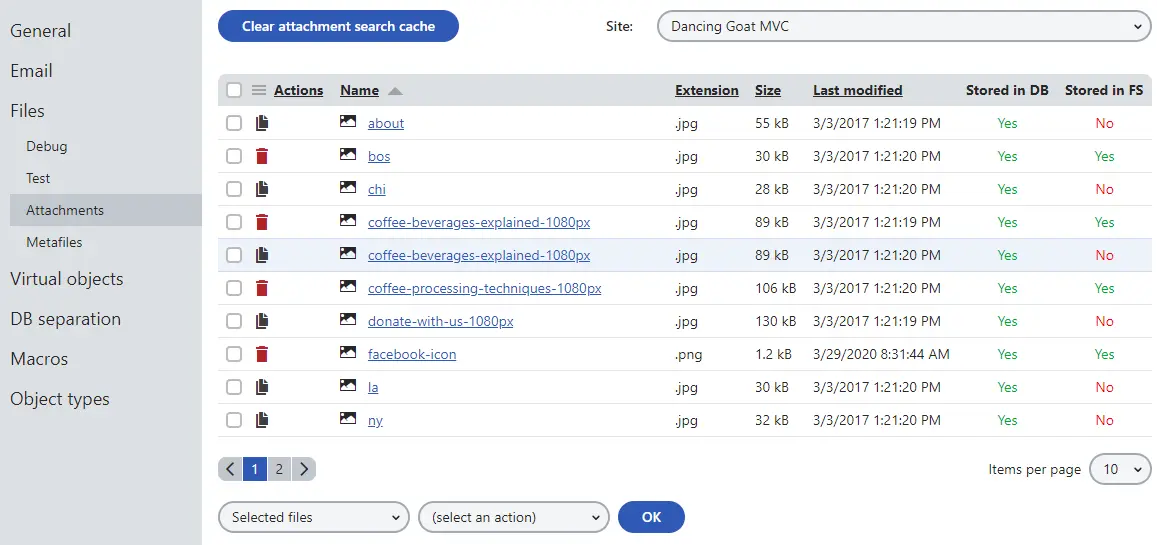Toggle the select-all checkbox in table header
Viewport: 1157px width, 545px height.
click(234, 90)
